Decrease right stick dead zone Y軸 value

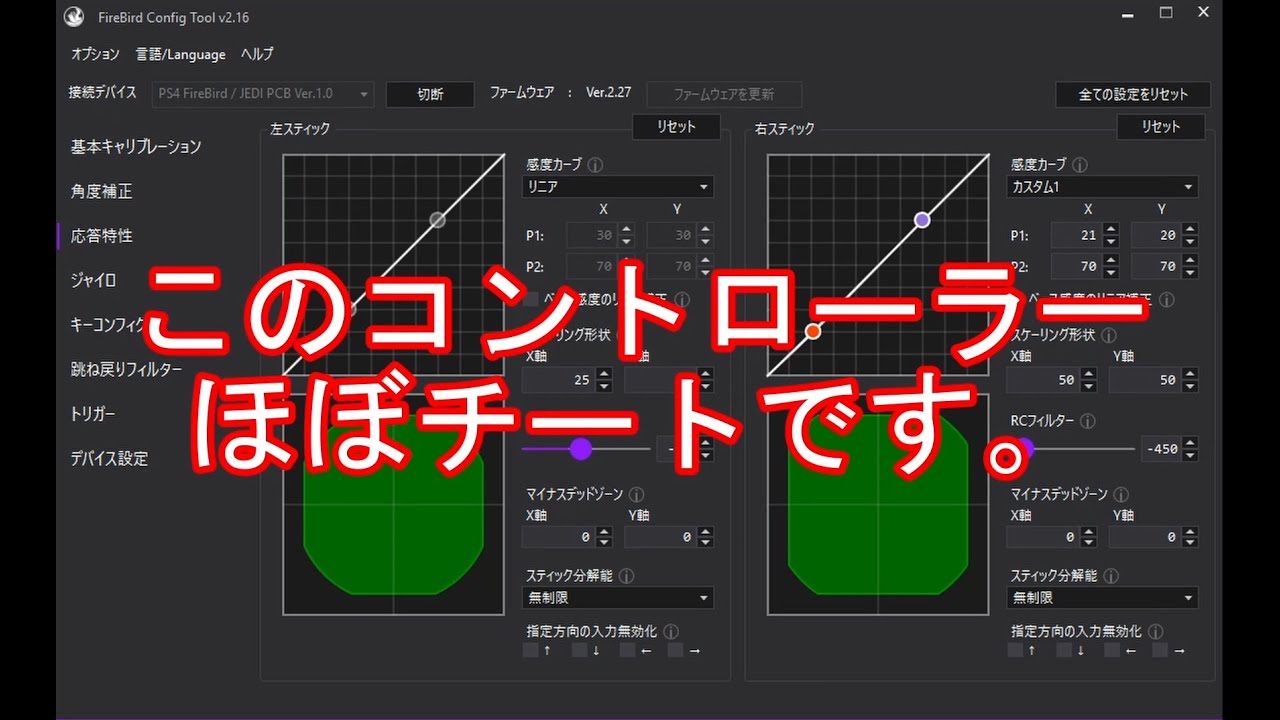click(1190, 543)
